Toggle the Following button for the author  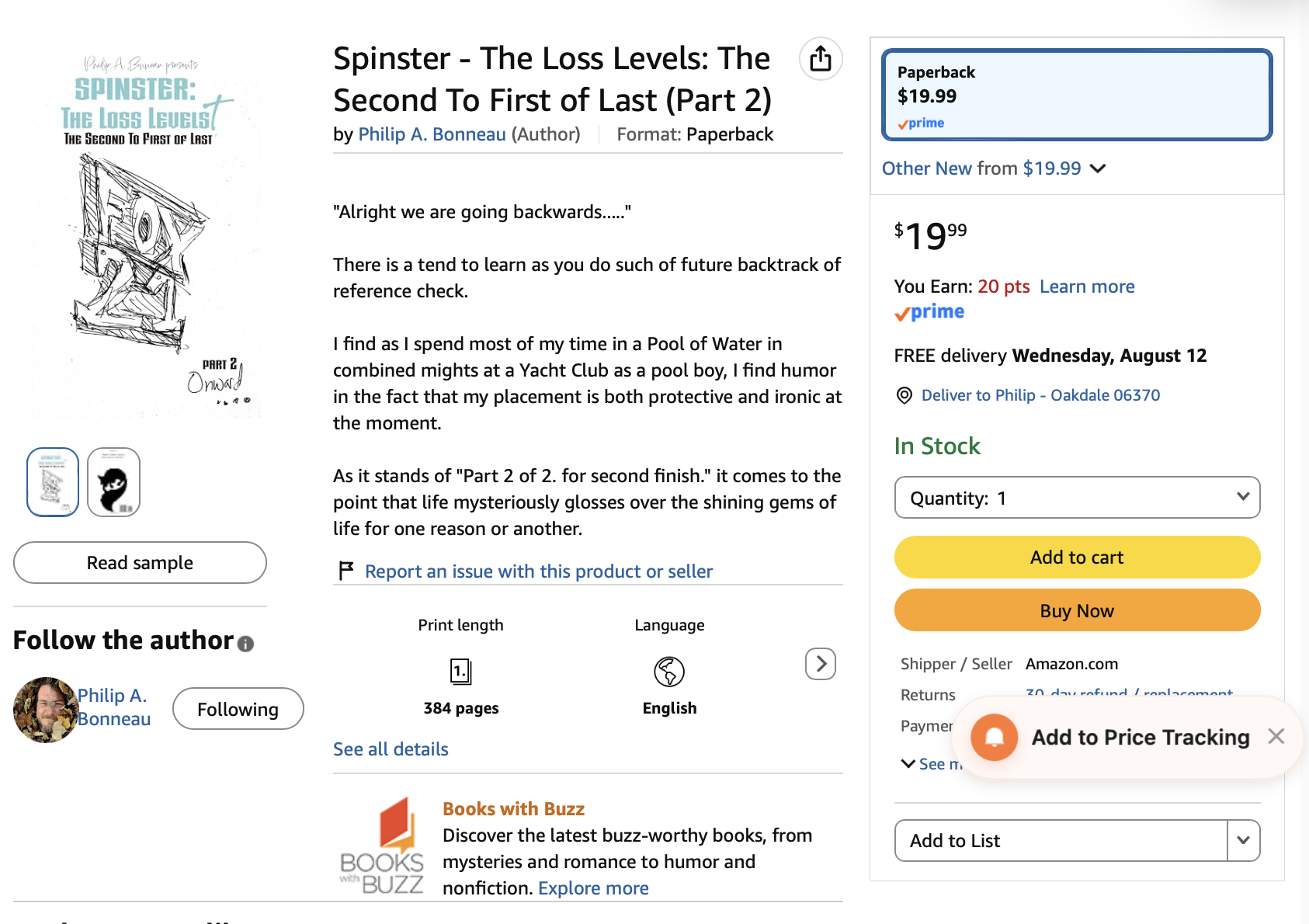pyautogui.click(x=238, y=709)
